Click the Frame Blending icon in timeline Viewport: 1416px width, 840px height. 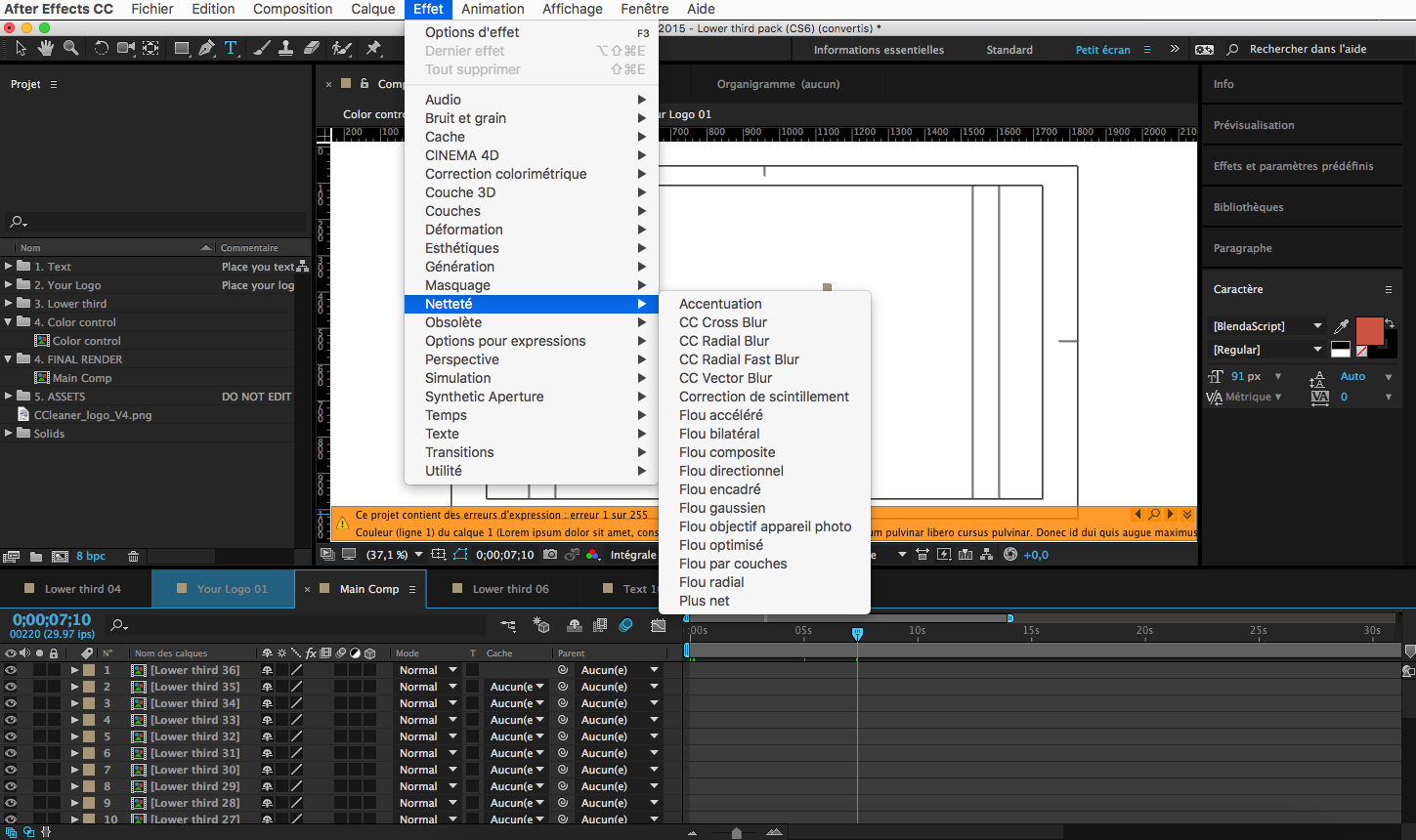(x=600, y=625)
